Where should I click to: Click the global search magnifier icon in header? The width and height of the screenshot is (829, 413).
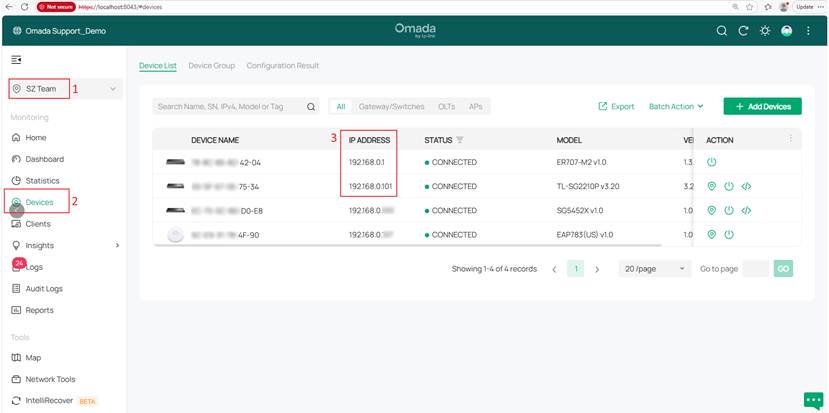[x=722, y=31]
